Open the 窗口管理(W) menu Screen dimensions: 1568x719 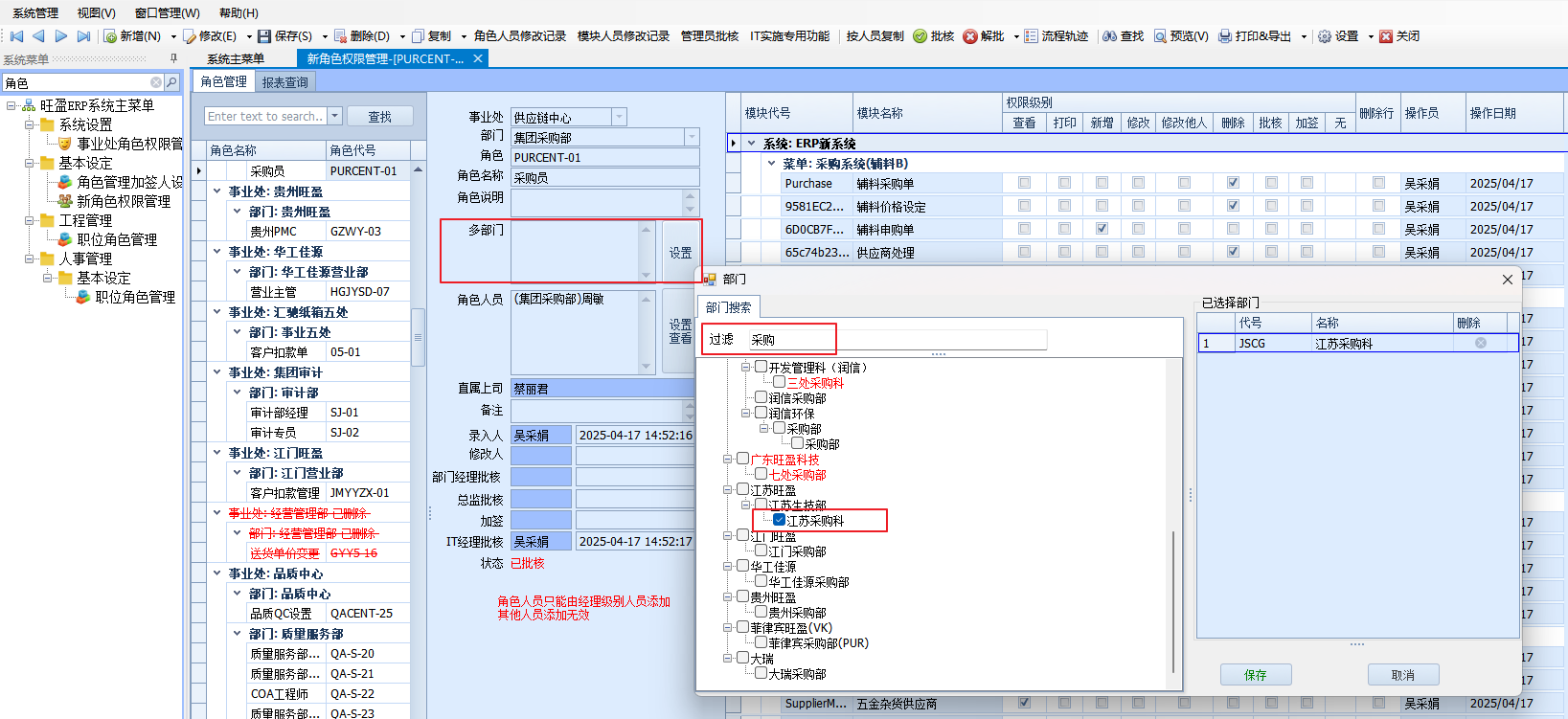pyautogui.click(x=168, y=12)
